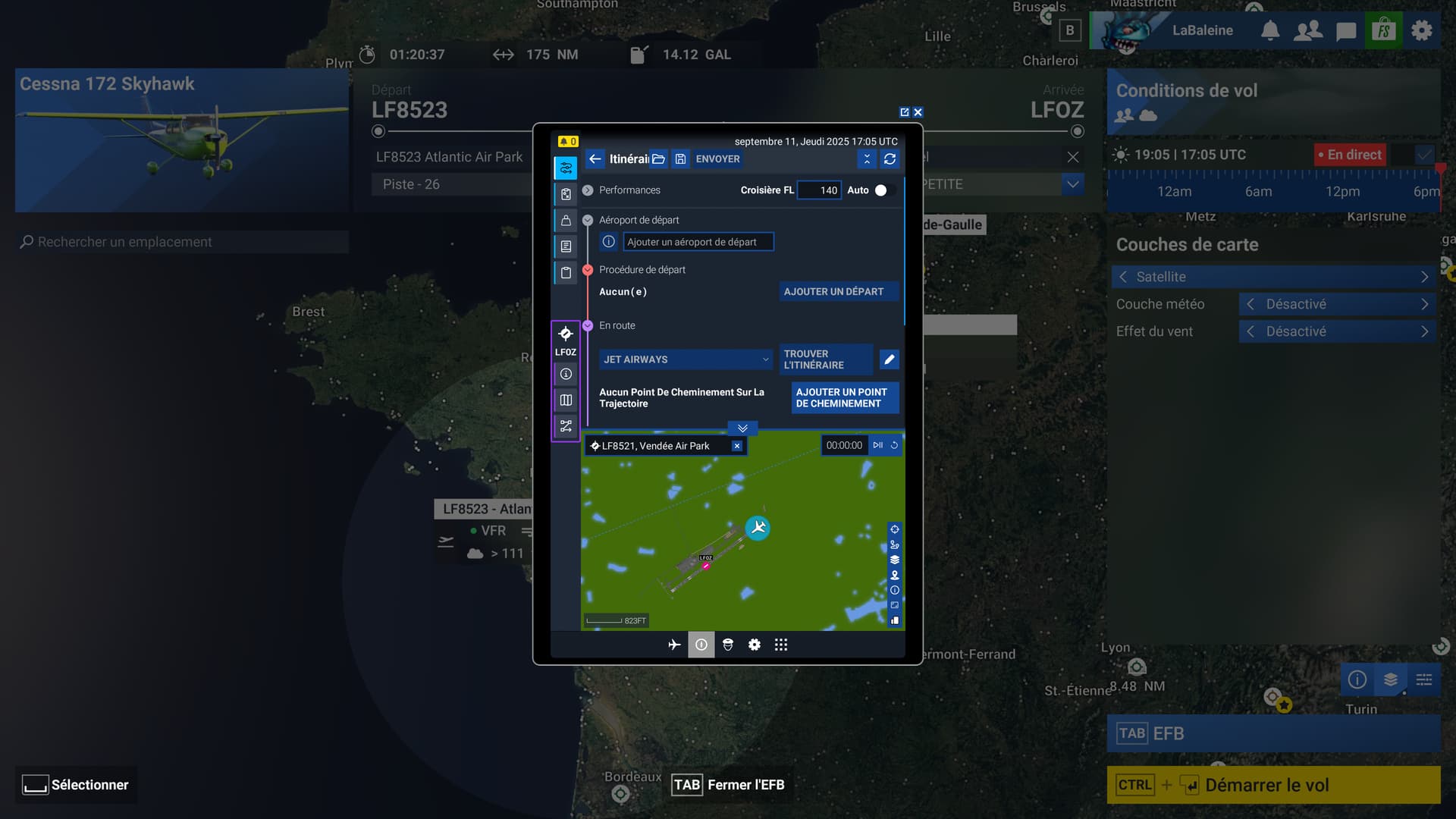Image resolution: width=1456 pixels, height=819 pixels.
Task: Collapse the Procédure de départ section
Action: [x=588, y=270]
